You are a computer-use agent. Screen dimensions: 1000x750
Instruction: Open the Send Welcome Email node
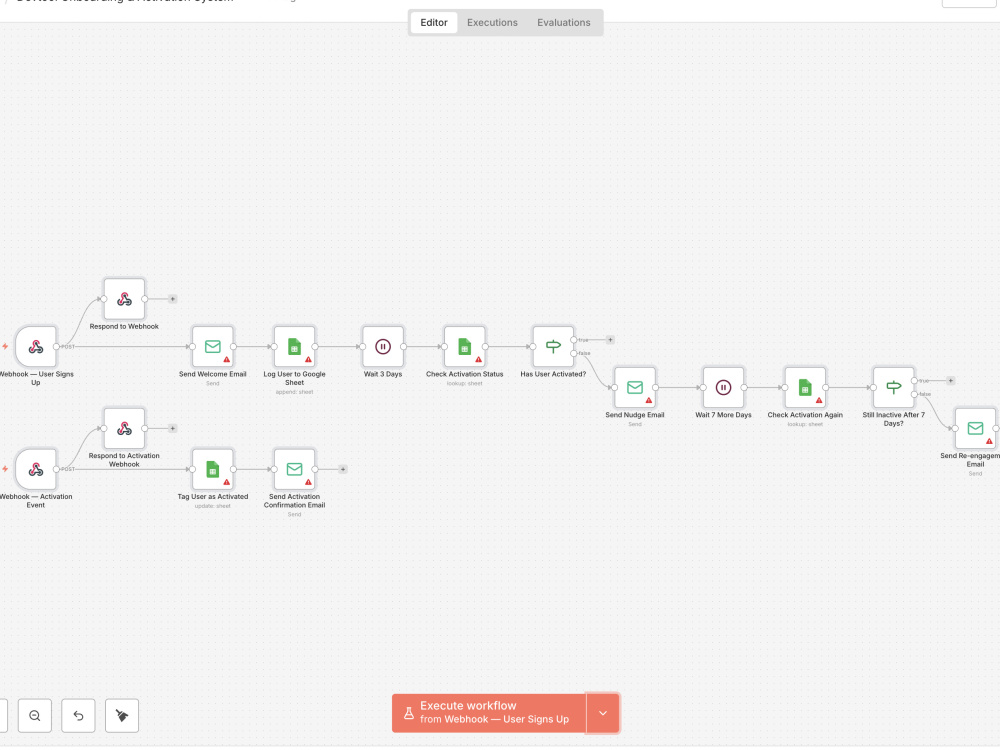pyautogui.click(x=212, y=346)
